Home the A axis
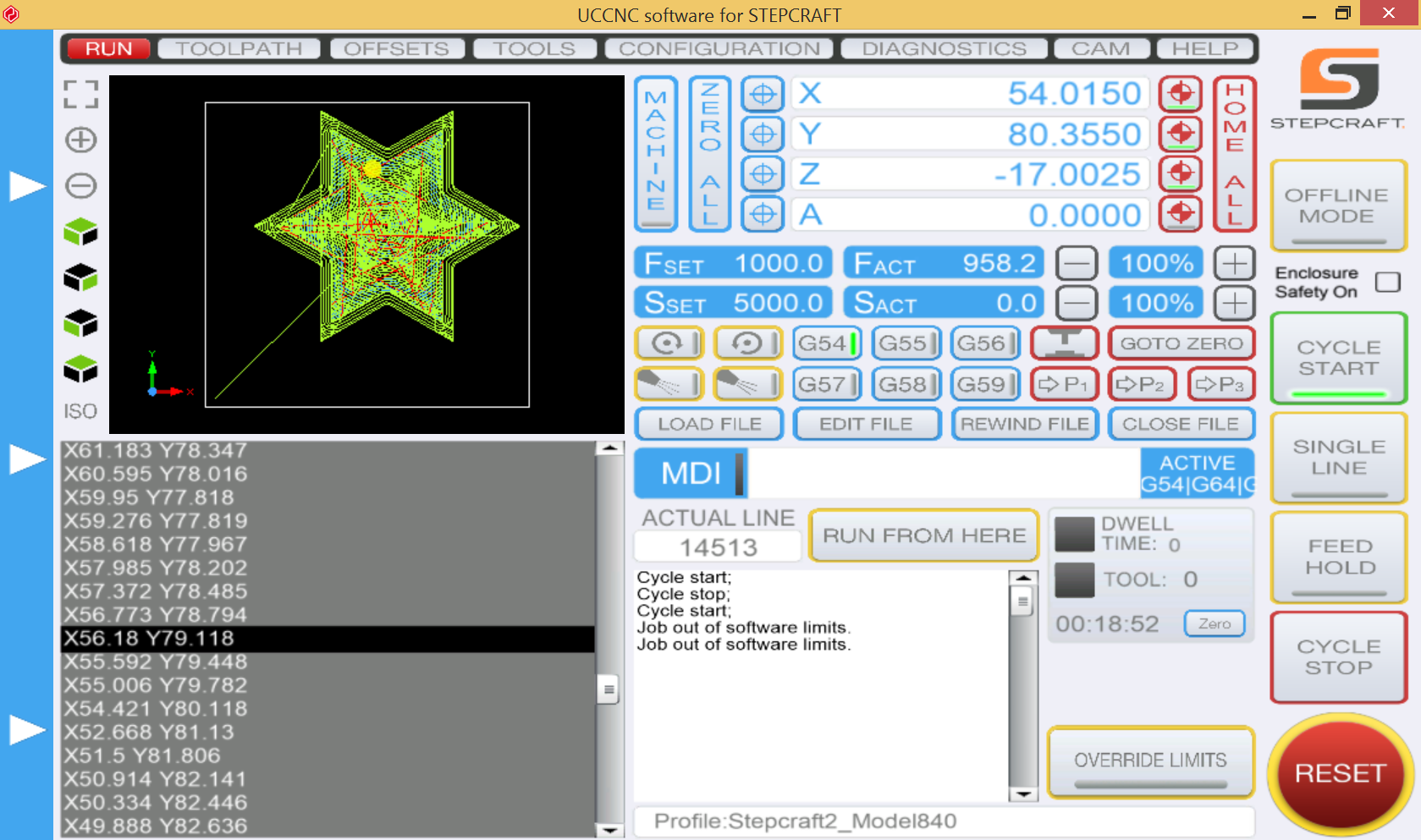Image resolution: width=1421 pixels, height=840 pixels. (x=1181, y=214)
